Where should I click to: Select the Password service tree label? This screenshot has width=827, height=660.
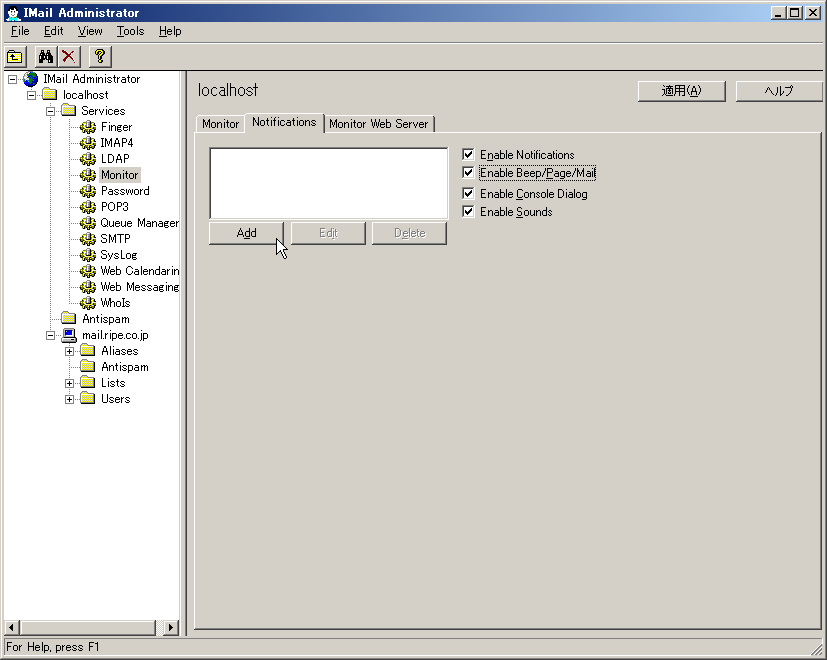point(125,191)
